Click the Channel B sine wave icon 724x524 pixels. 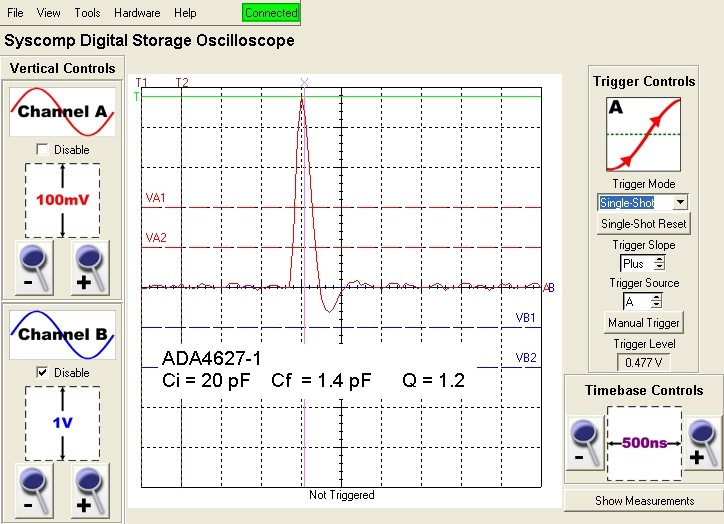point(62,334)
